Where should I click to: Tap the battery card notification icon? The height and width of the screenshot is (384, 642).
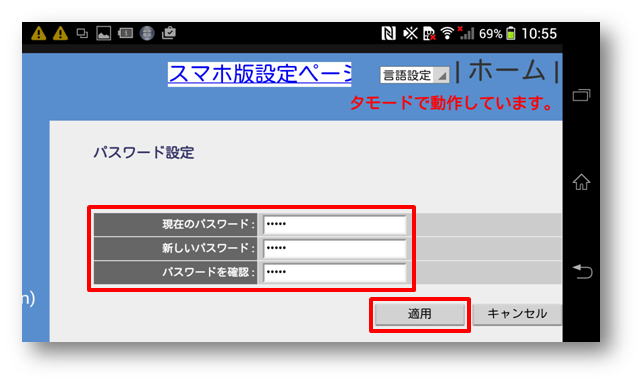click(125, 33)
